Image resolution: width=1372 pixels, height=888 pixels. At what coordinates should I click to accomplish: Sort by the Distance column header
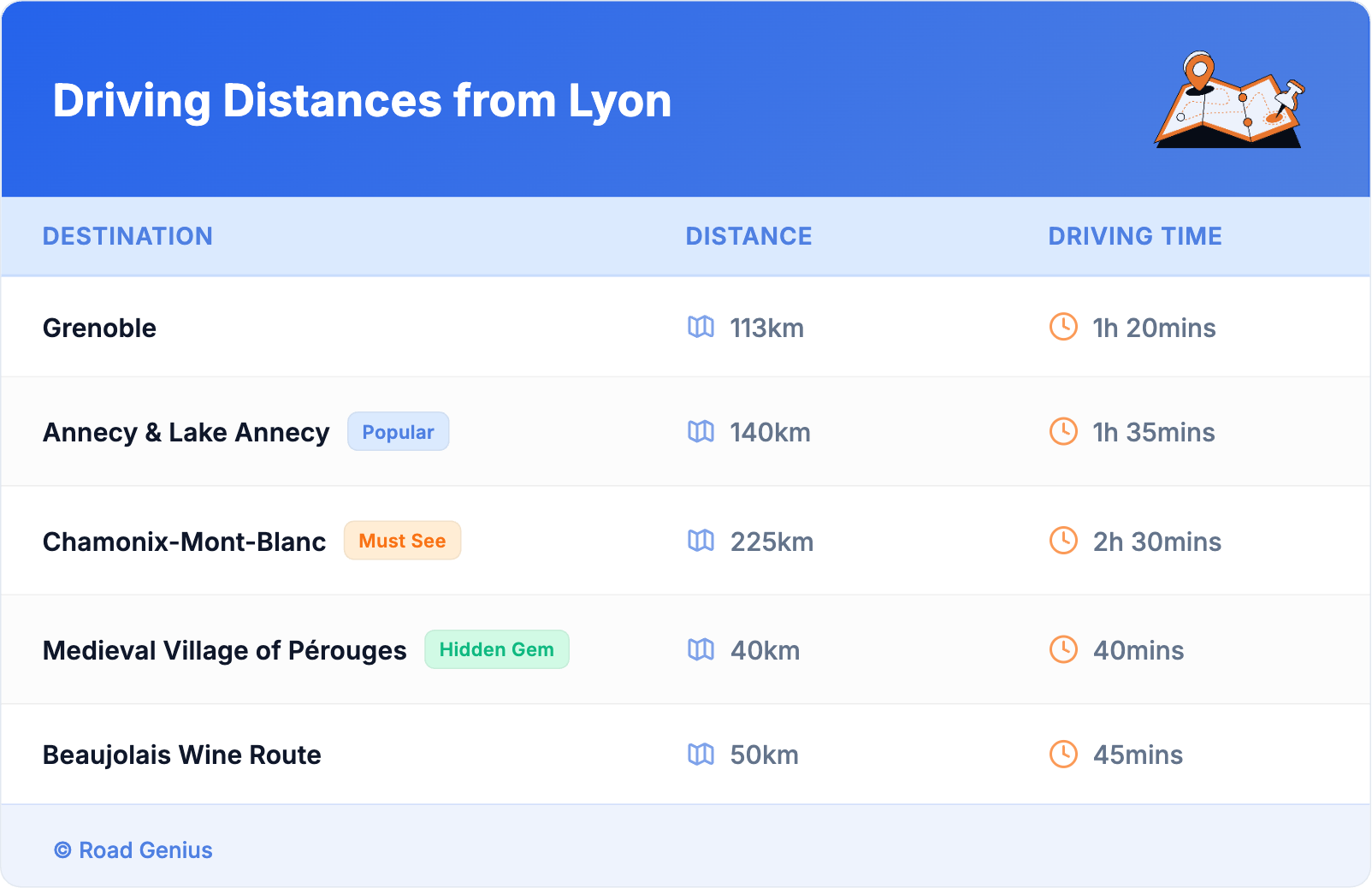point(748,236)
